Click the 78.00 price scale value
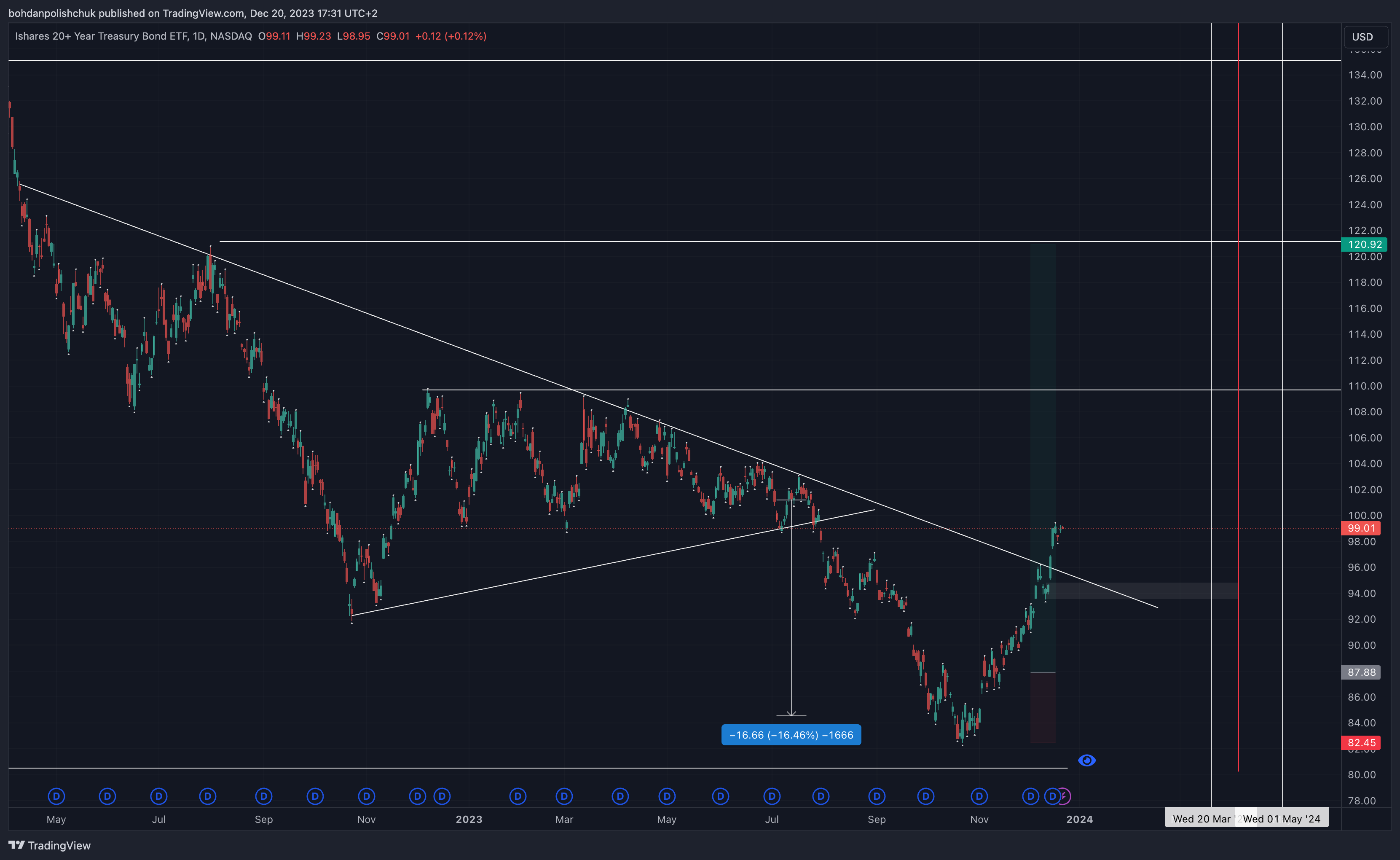Image resolution: width=1400 pixels, height=860 pixels. 1362,801
